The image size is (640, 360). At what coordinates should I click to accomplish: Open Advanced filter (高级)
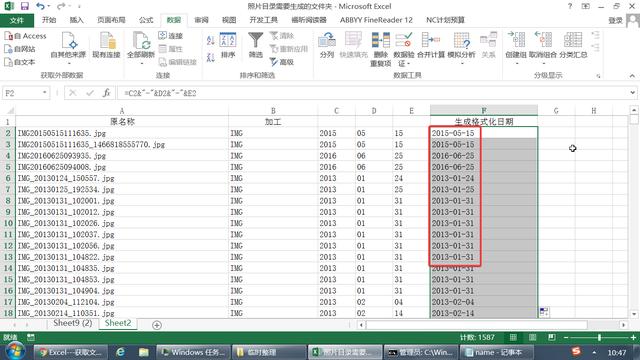(x=282, y=62)
